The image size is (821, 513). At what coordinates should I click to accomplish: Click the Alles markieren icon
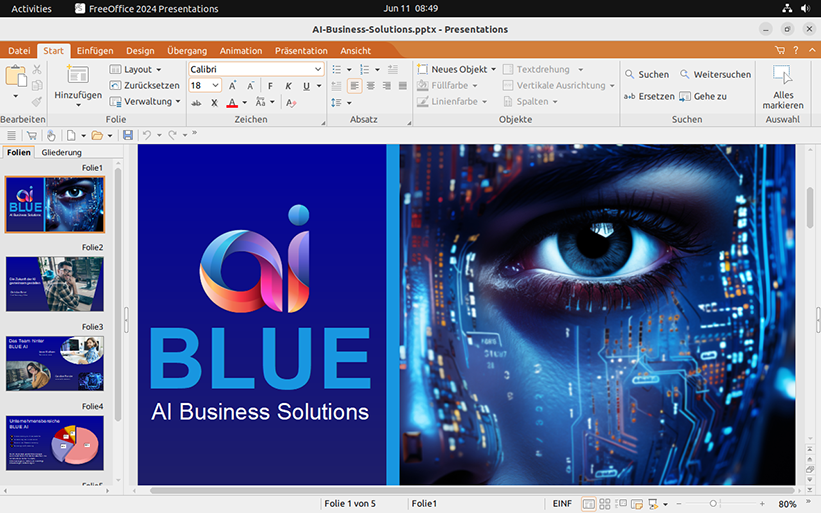point(782,76)
